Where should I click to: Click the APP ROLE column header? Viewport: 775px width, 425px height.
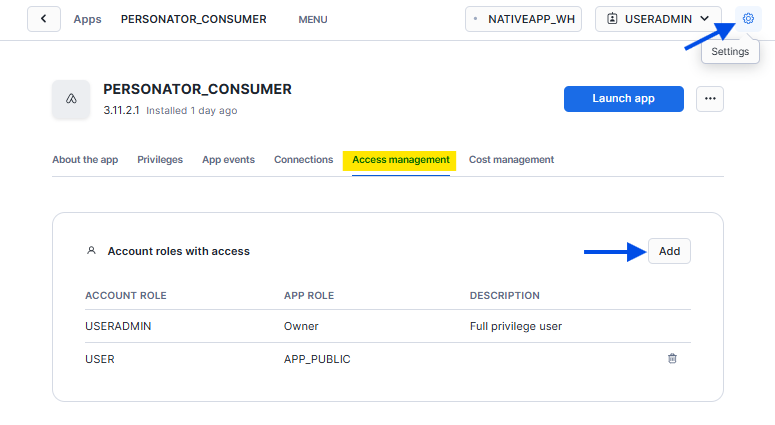point(309,296)
